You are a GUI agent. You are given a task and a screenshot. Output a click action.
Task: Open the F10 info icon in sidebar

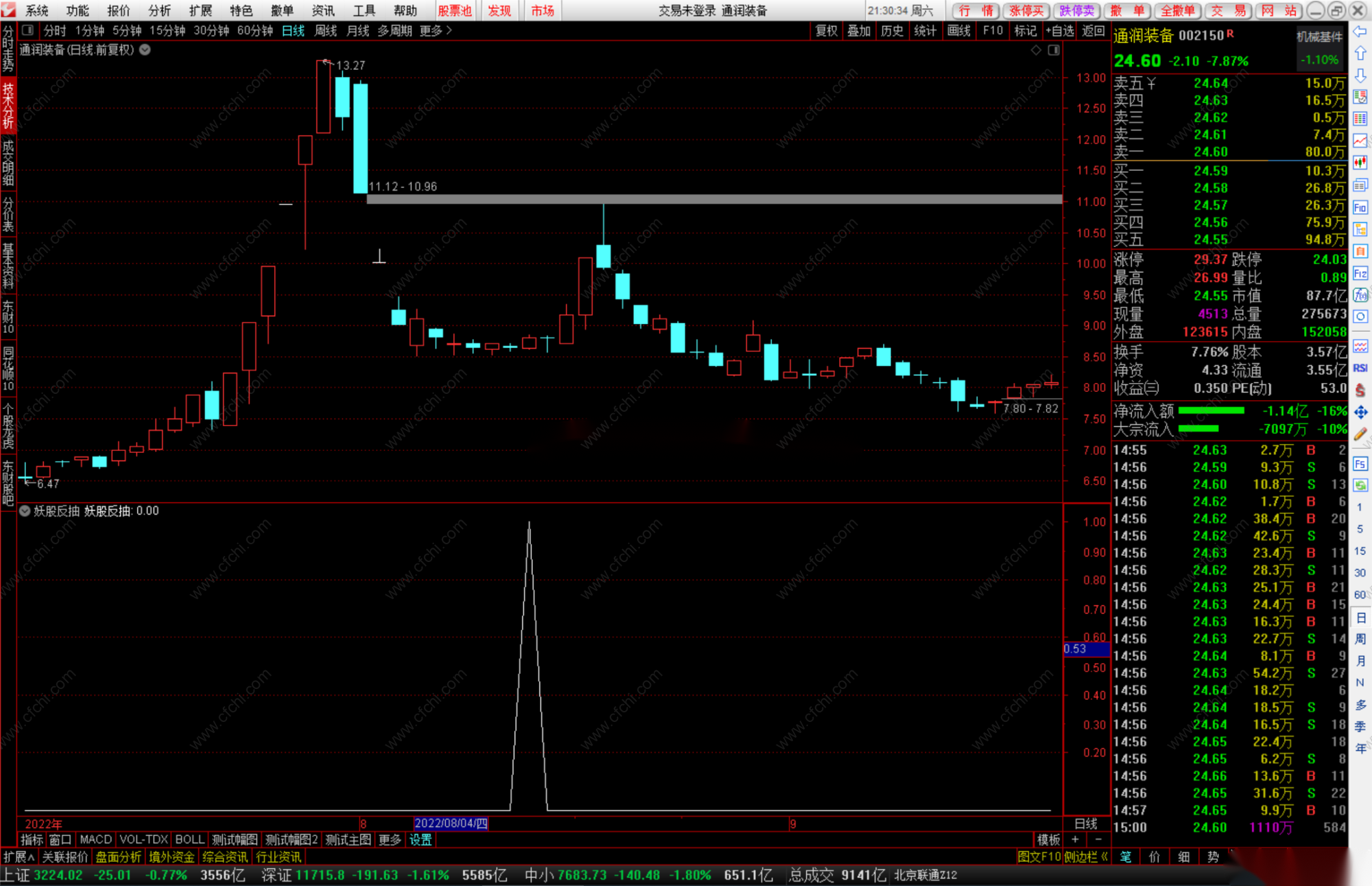[x=1360, y=207]
